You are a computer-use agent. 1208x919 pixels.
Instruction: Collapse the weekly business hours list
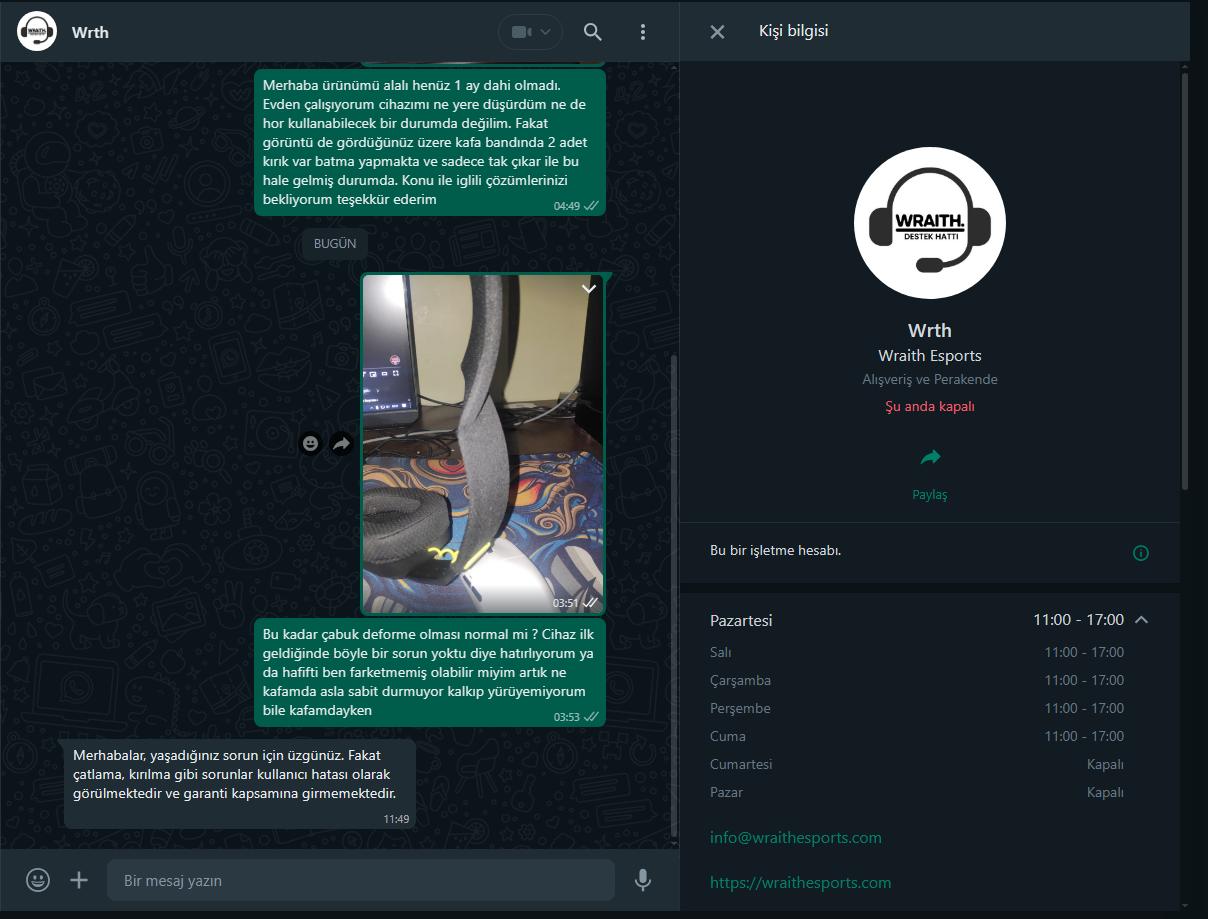point(1140,620)
